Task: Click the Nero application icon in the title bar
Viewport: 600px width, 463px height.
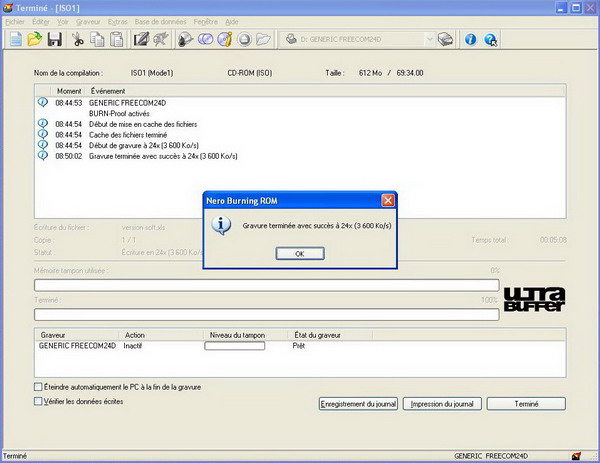Action: point(8,8)
